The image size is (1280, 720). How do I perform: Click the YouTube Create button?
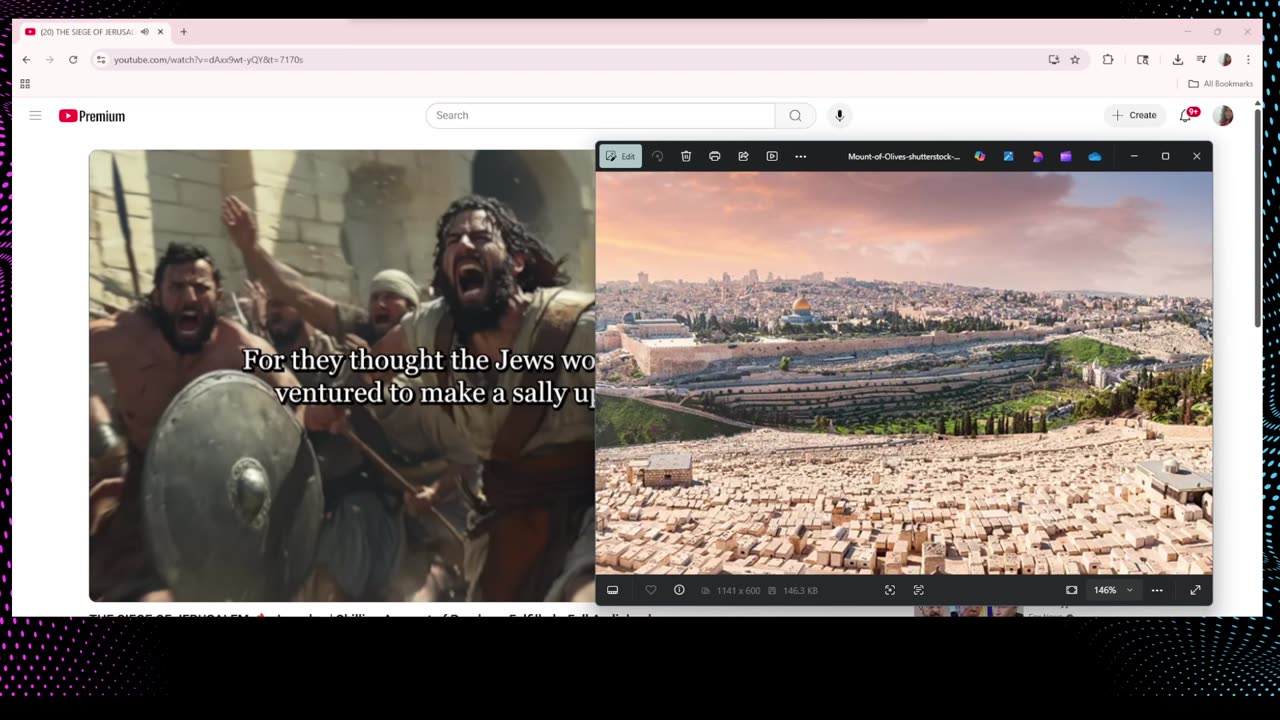tap(1135, 116)
